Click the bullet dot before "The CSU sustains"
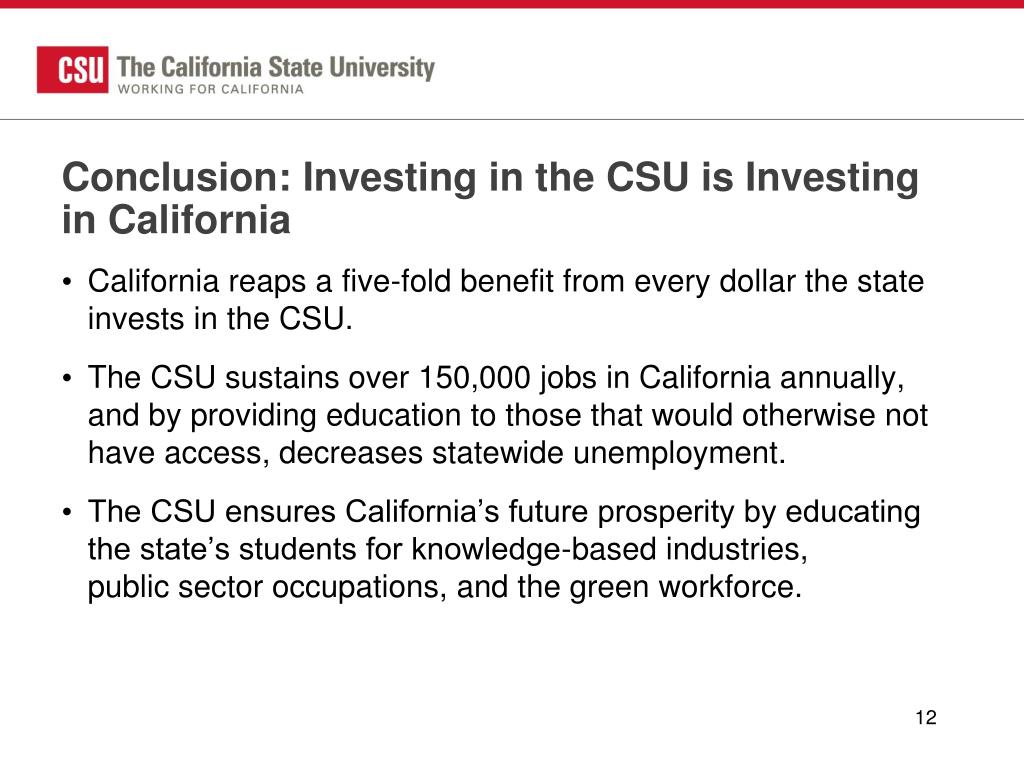 (x=67, y=379)
